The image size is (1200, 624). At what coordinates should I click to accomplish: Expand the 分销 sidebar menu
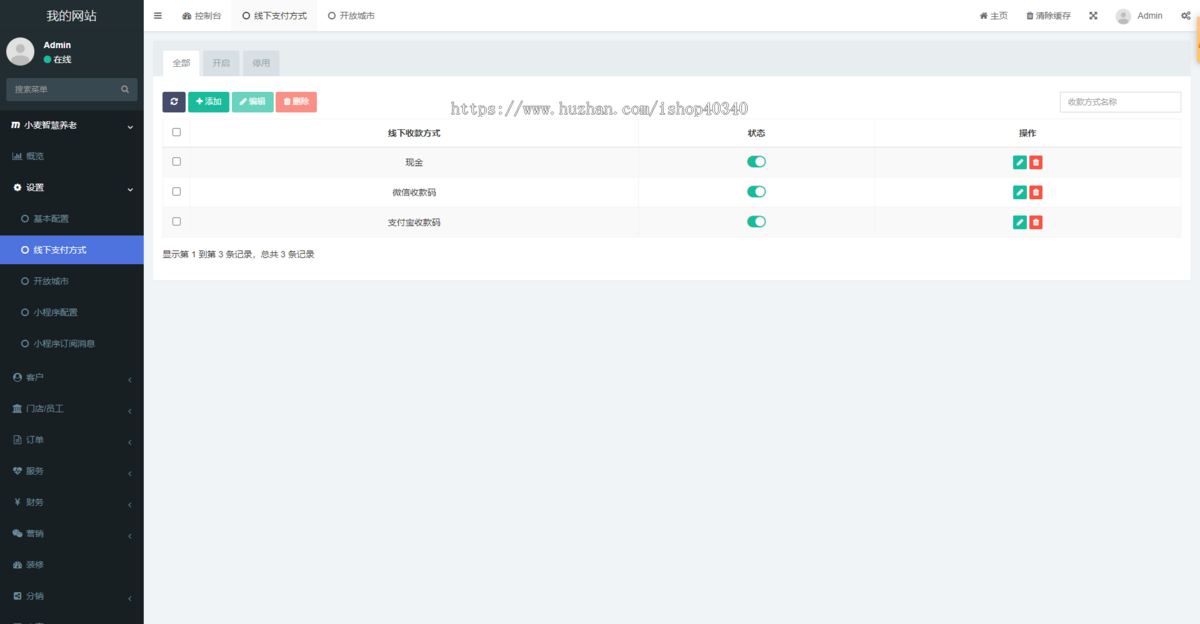(x=72, y=596)
